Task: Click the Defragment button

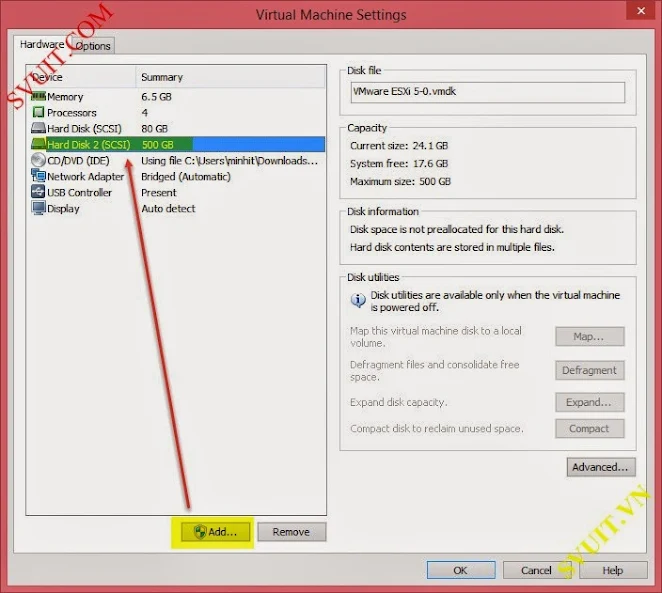Action: pyautogui.click(x=589, y=370)
